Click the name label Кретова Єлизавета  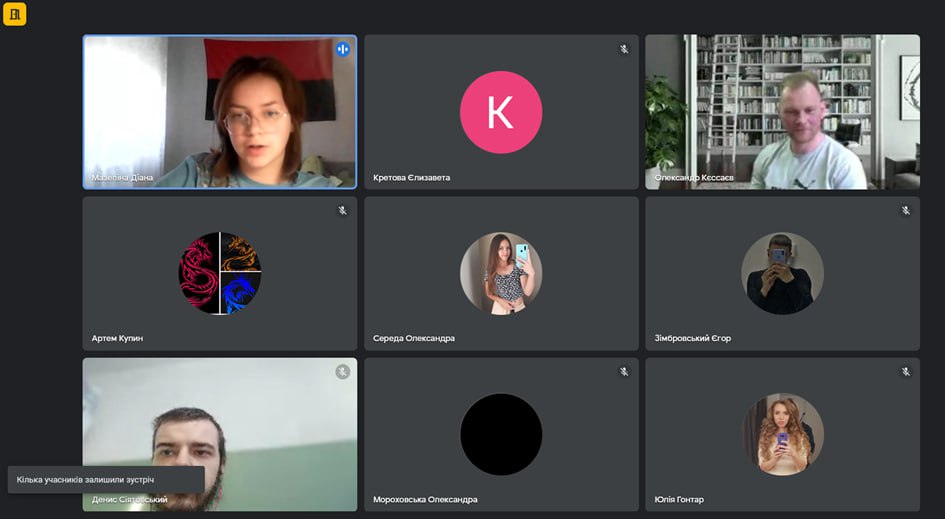412,178
